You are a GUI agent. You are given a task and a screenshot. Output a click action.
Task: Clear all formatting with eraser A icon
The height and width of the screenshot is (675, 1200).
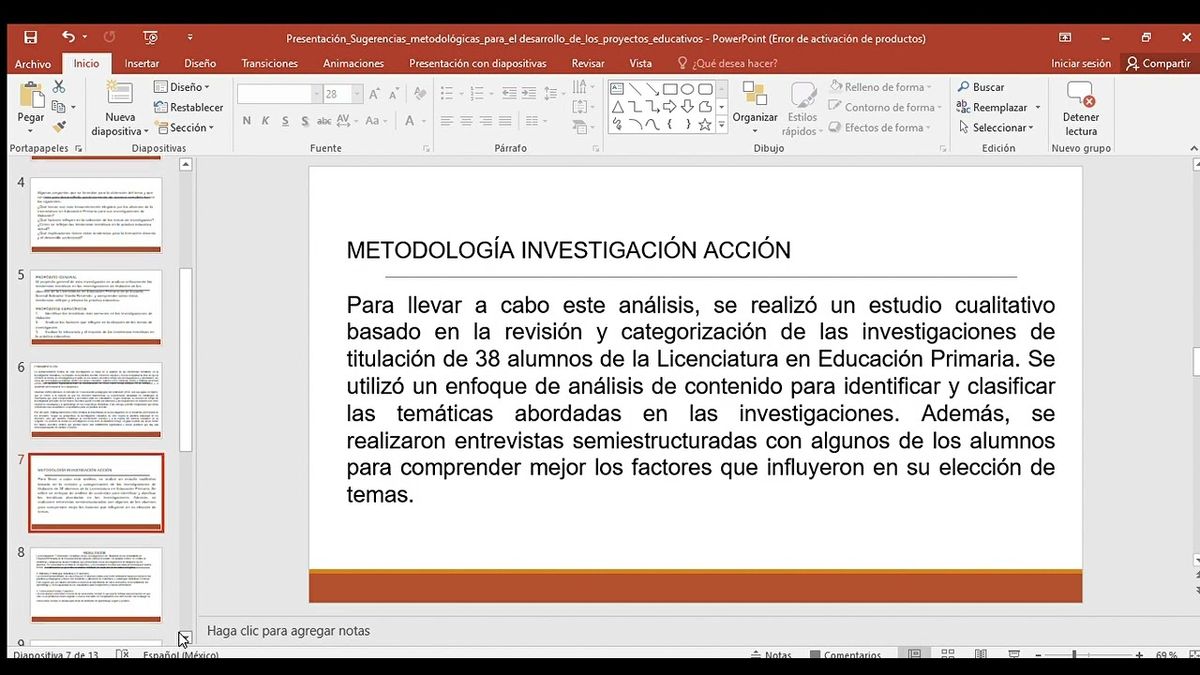[419, 94]
